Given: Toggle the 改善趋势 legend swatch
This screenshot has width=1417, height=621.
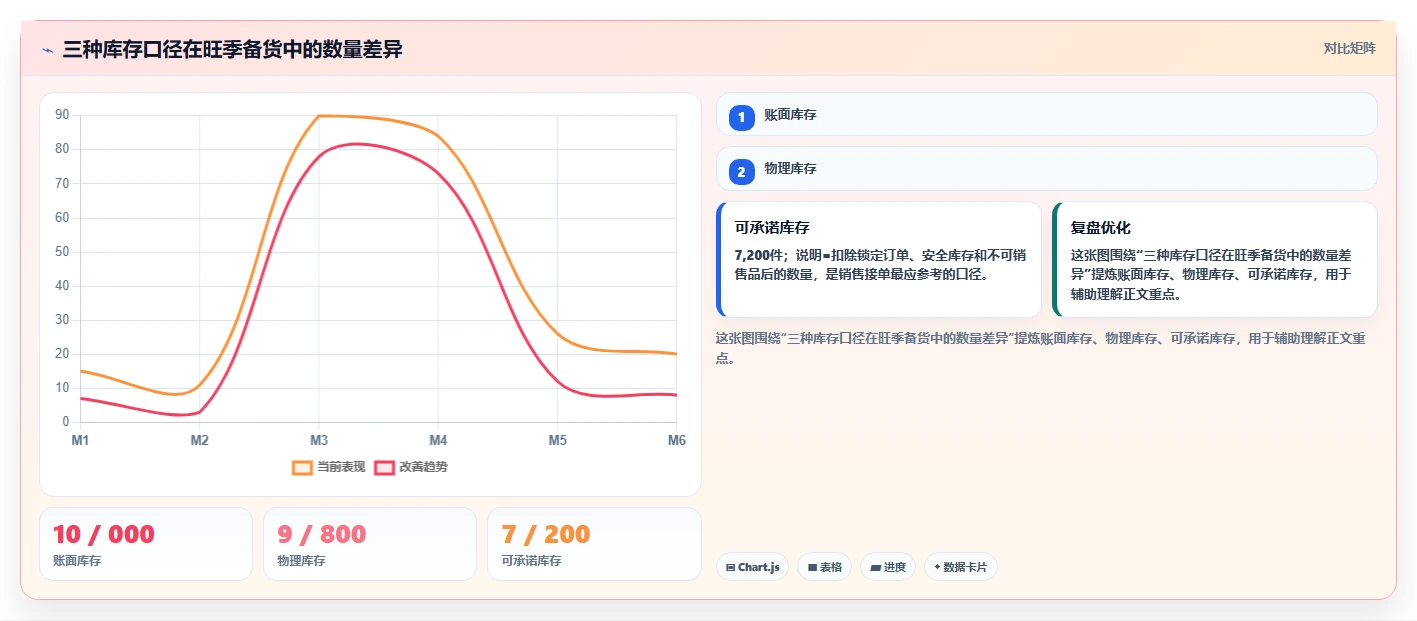Looking at the screenshot, I should pyautogui.click(x=384, y=467).
